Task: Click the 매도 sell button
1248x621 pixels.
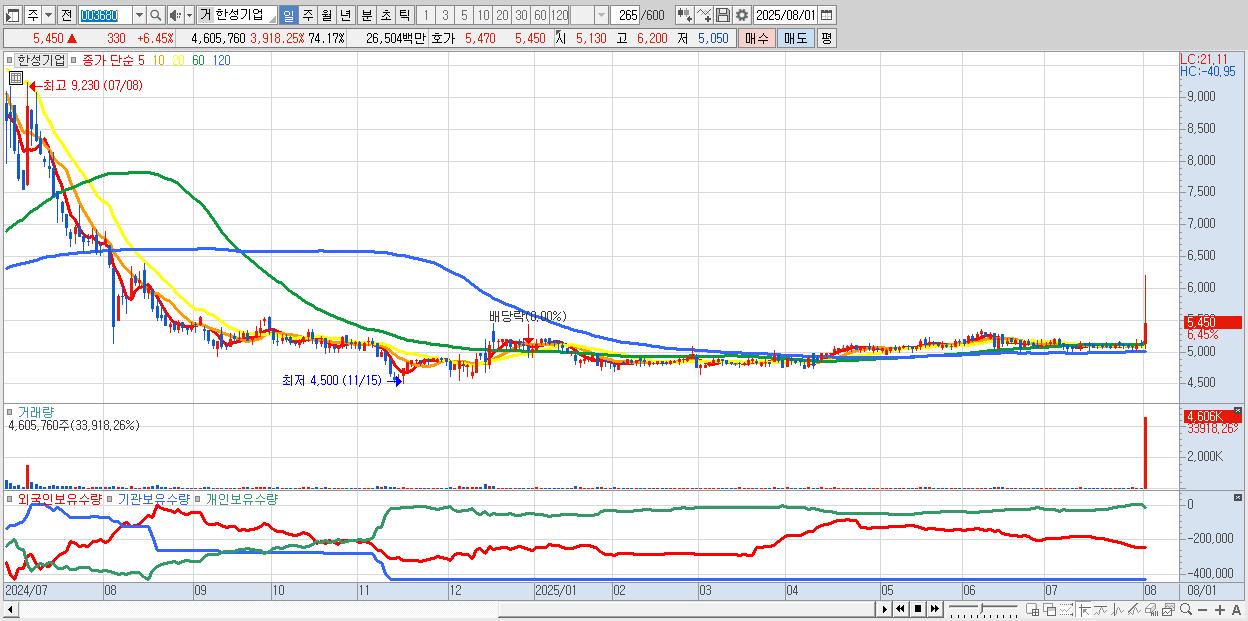Action: pyautogui.click(x=795, y=38)
